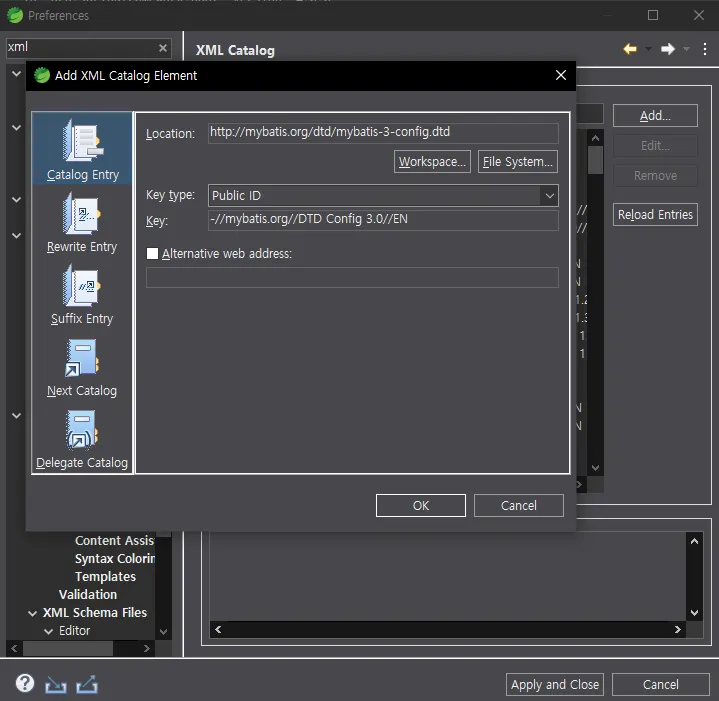Collapse the XML Schema Files tree node
This screenshot has width=719, height=701.
[x=33, y=613]
